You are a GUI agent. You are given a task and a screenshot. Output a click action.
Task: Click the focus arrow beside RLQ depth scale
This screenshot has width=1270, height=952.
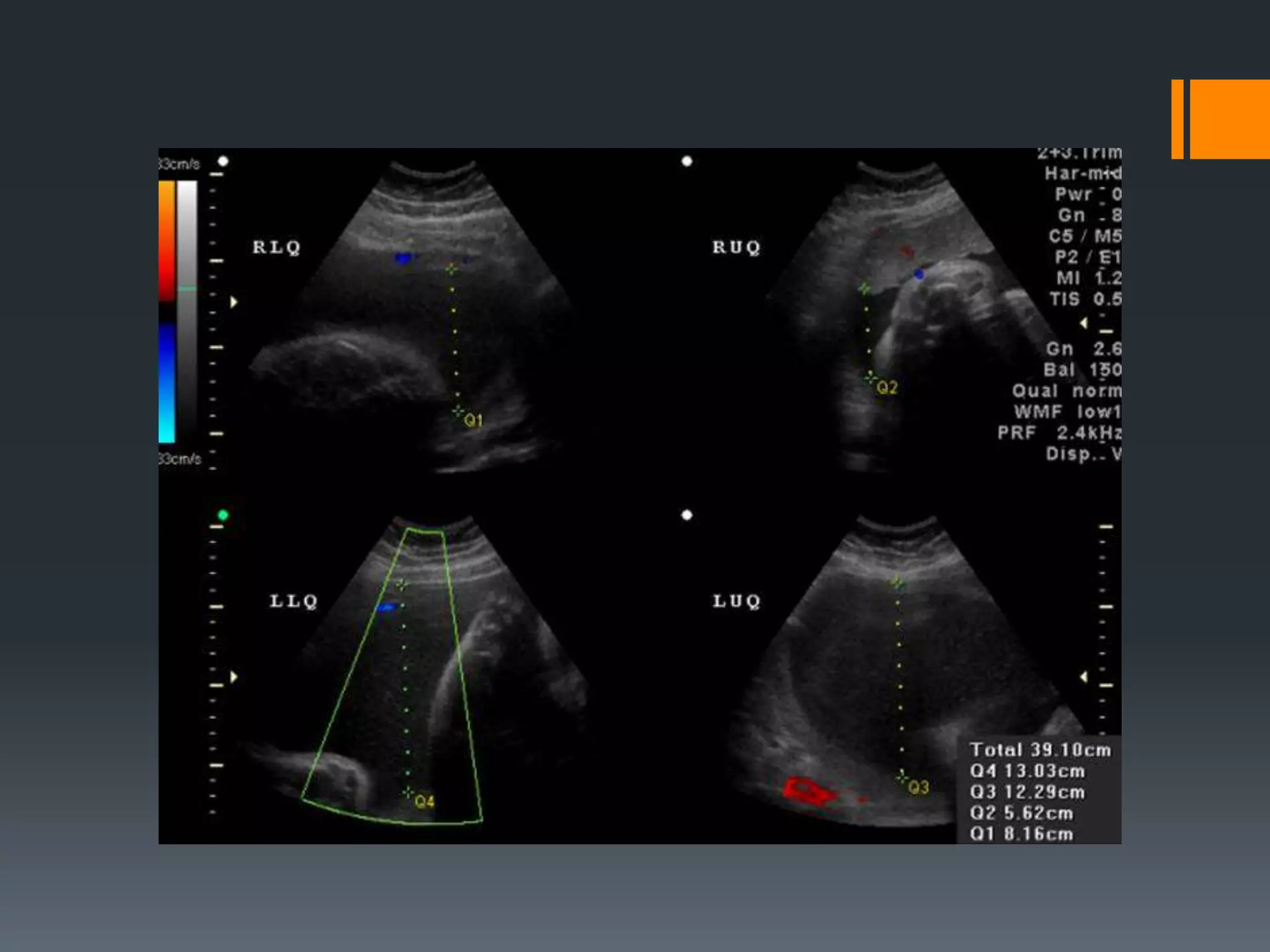[x=234, y=302]
